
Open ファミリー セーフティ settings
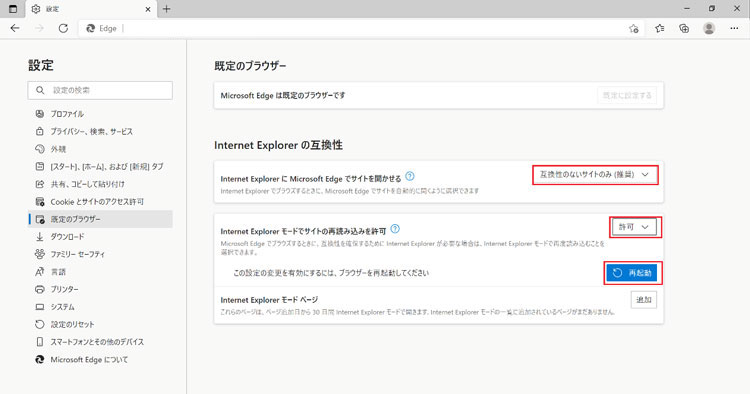100,254
